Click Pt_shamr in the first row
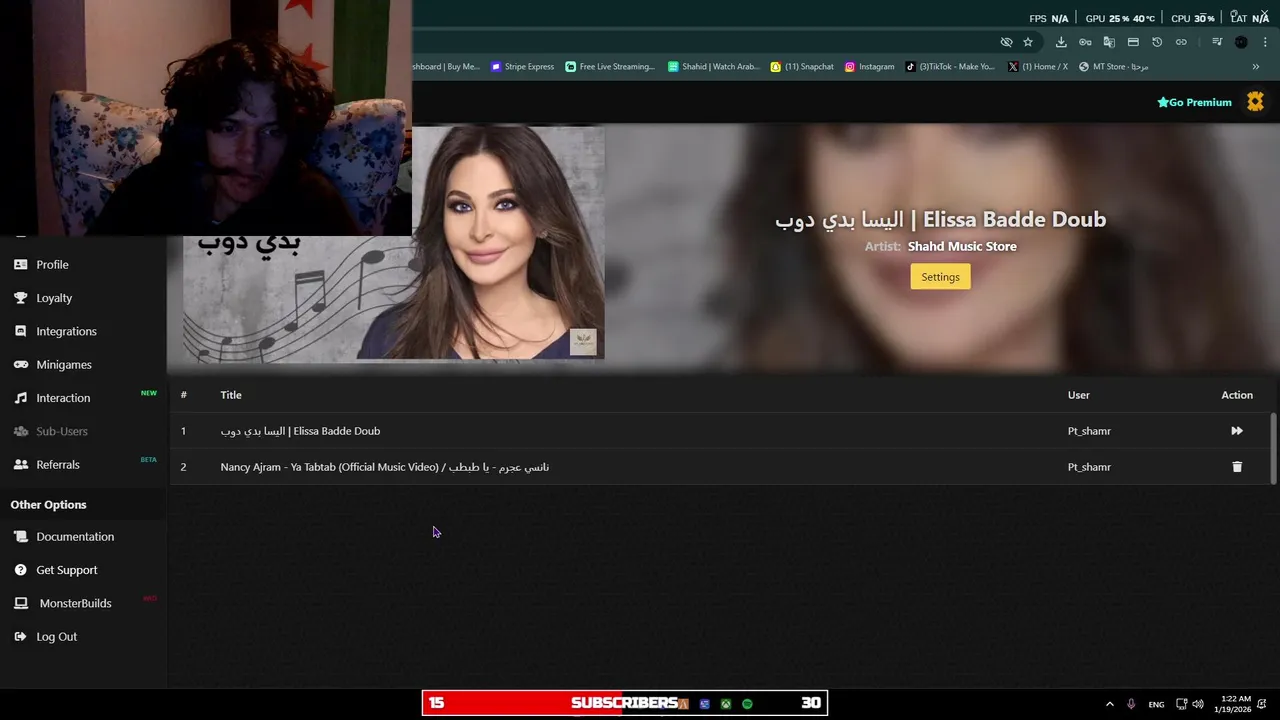 [1089, 431]
